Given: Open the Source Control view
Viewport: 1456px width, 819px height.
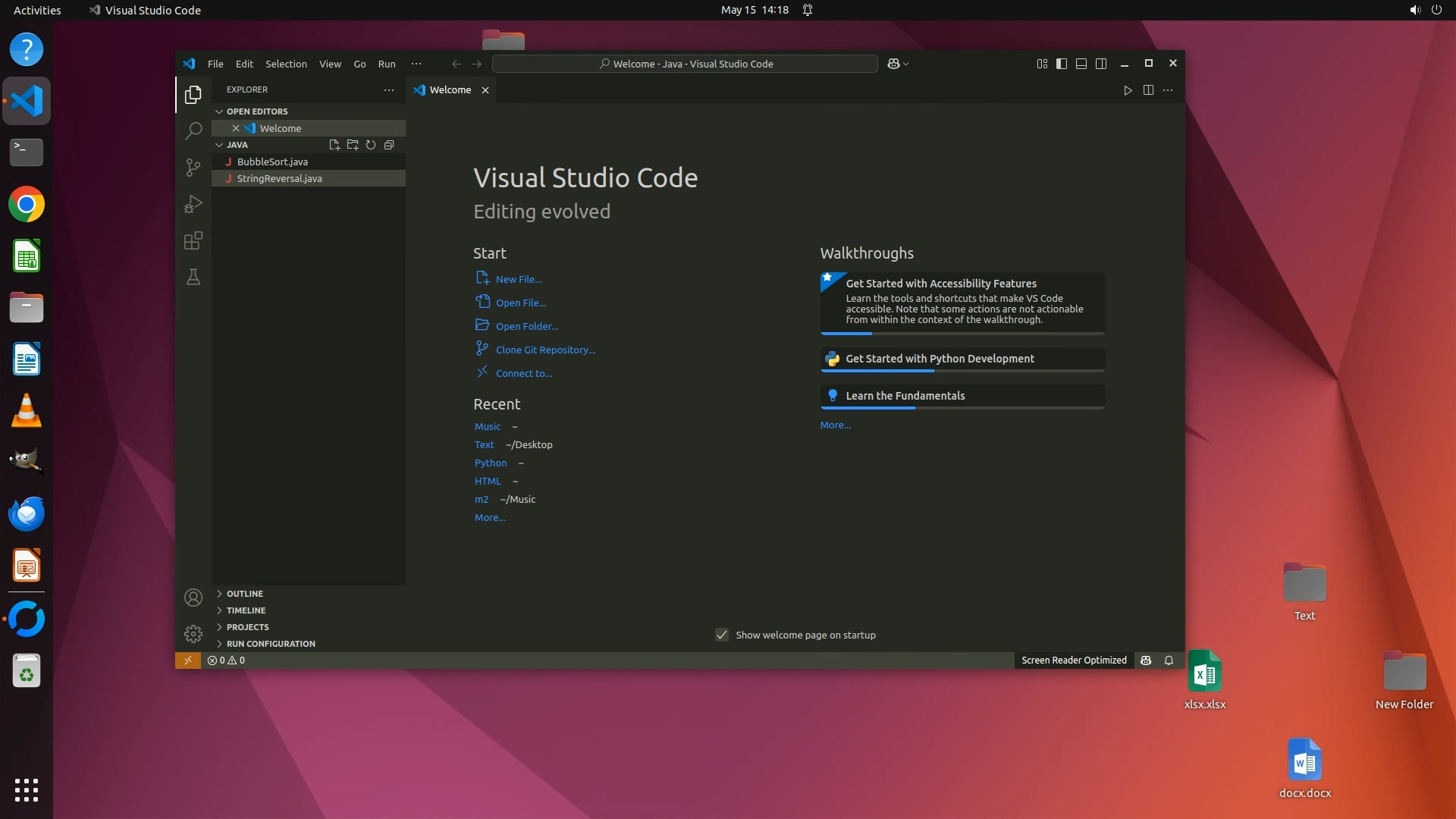Looking at the screenshot, I should [x=193, y=167].
